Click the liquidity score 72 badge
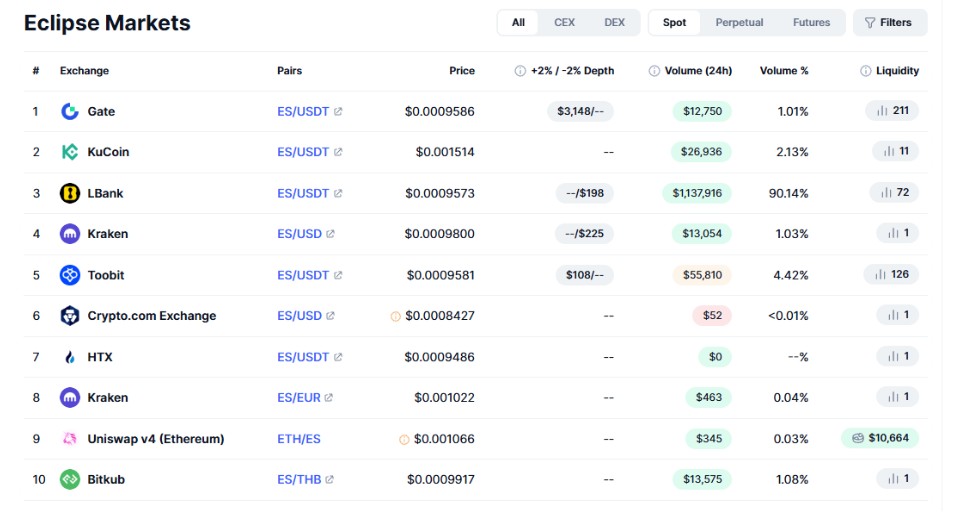 pos(894,193)
